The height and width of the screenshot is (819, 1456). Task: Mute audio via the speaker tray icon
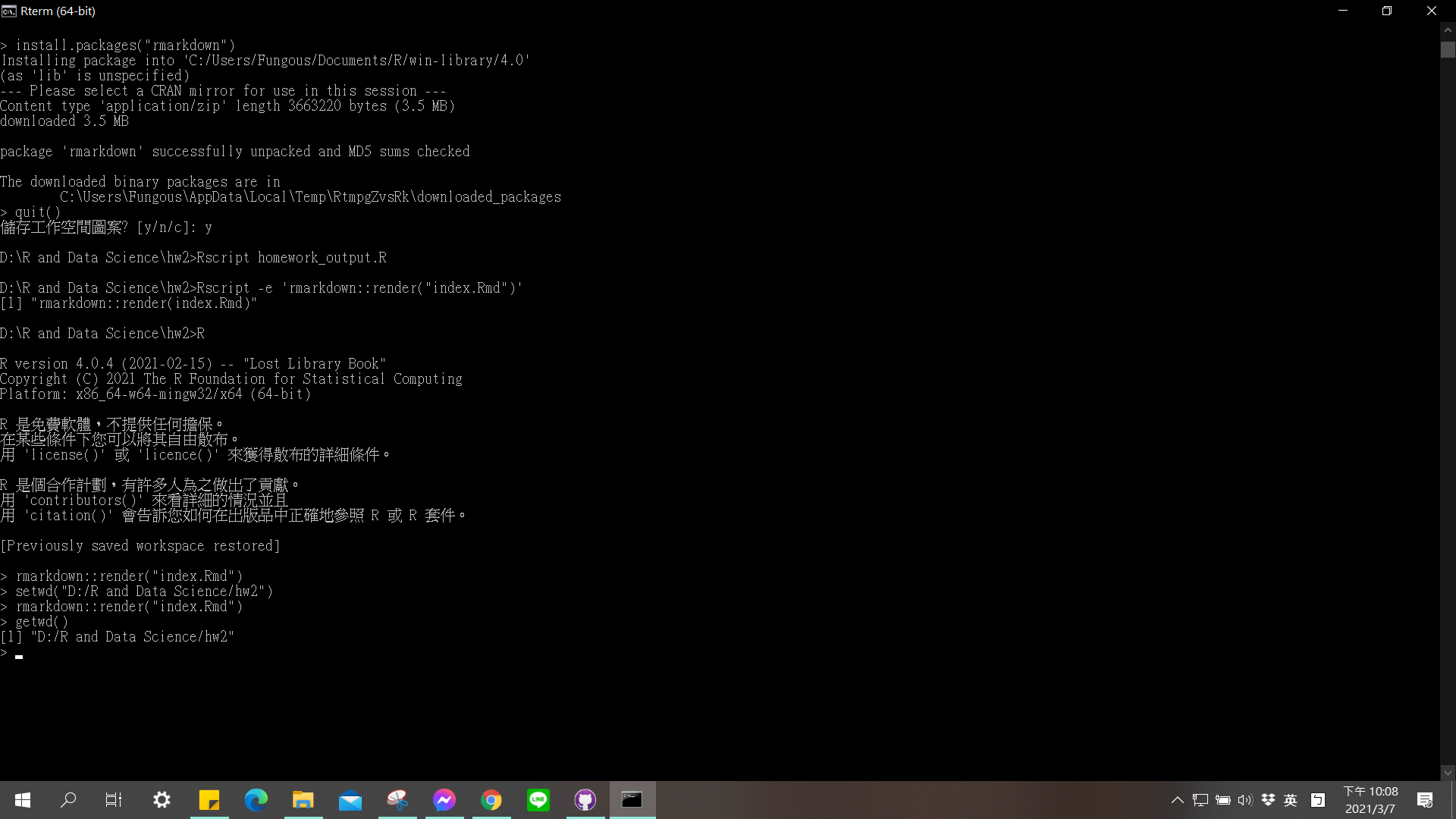tap(1246, 800)
